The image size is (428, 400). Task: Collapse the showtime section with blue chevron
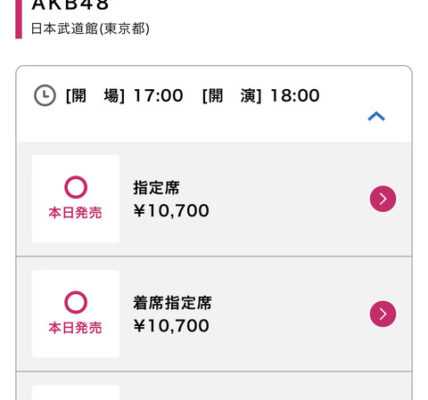coord(376,116)
